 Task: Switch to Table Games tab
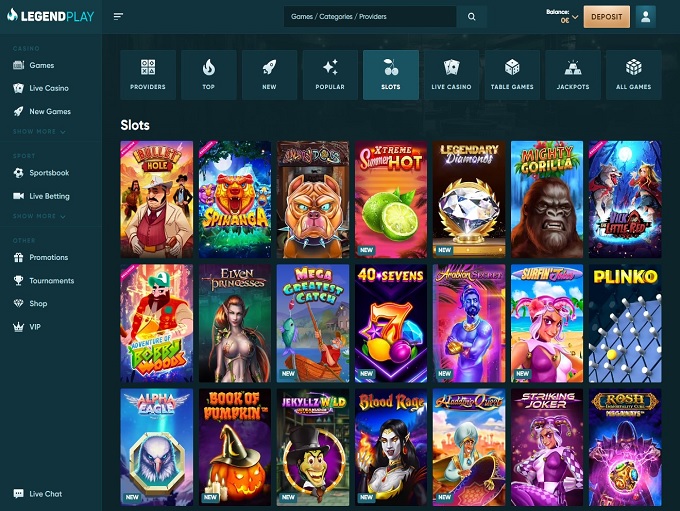click(x=512, y=75)
